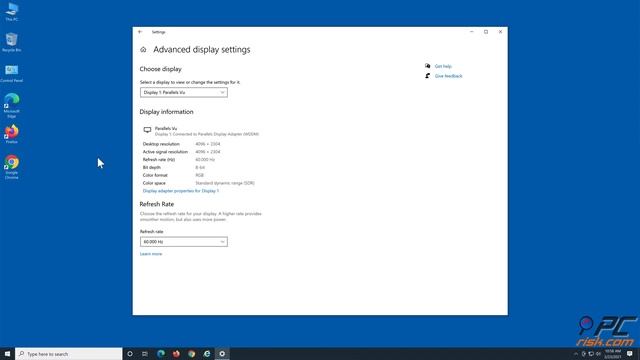Open the 60.000 Hz refresh rate dropdown
The image size is (640, 360).
tap(184, 242)
